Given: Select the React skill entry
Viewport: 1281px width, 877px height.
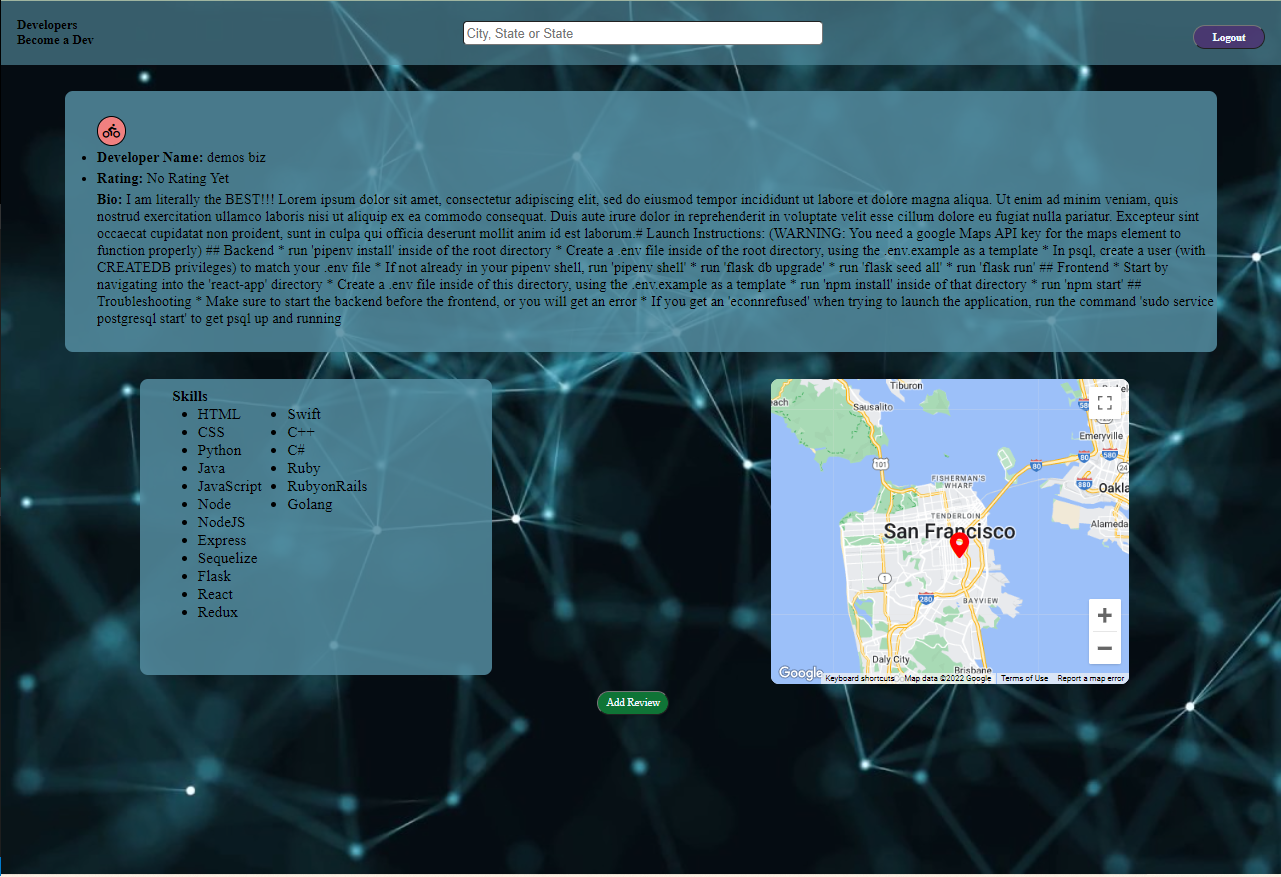Looking at the screenshot, I should [x=215, y=594].
